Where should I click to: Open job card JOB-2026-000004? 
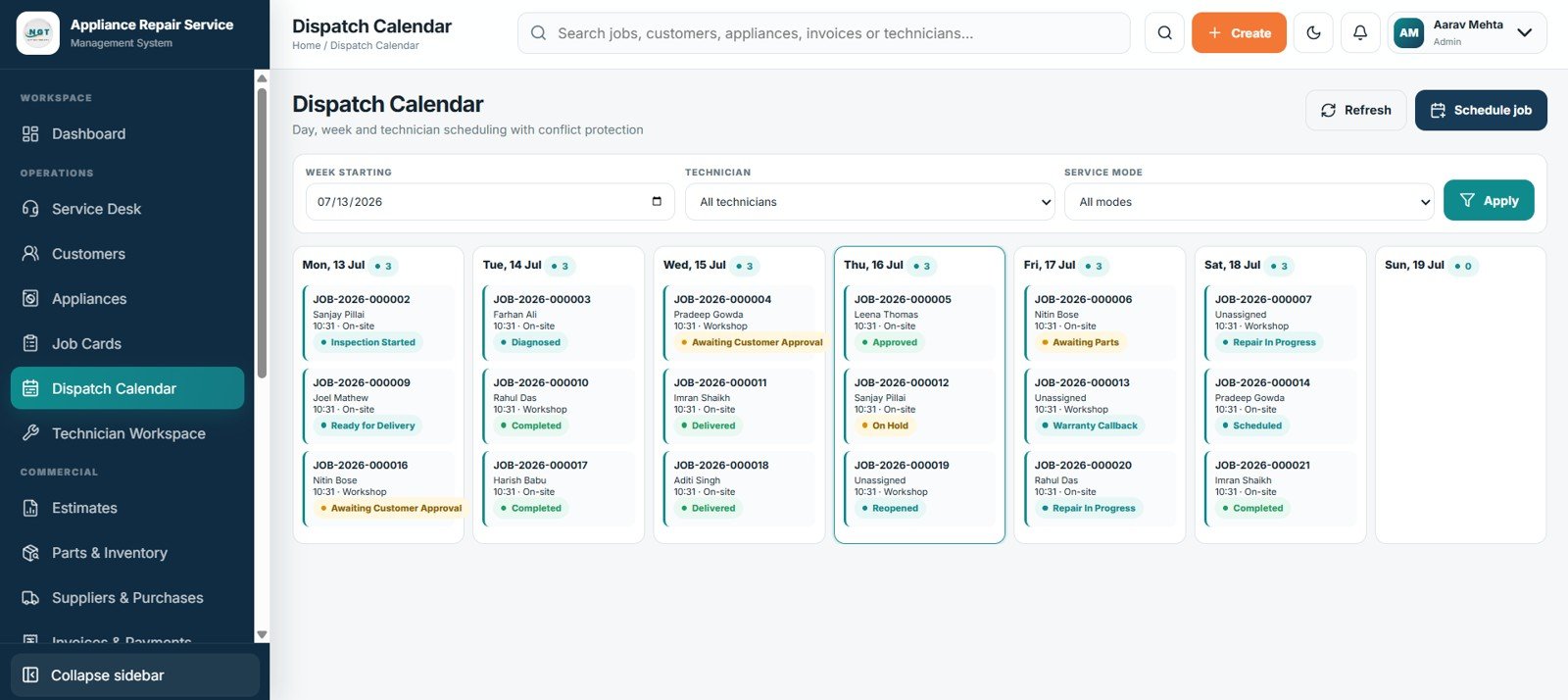point(739,323)
